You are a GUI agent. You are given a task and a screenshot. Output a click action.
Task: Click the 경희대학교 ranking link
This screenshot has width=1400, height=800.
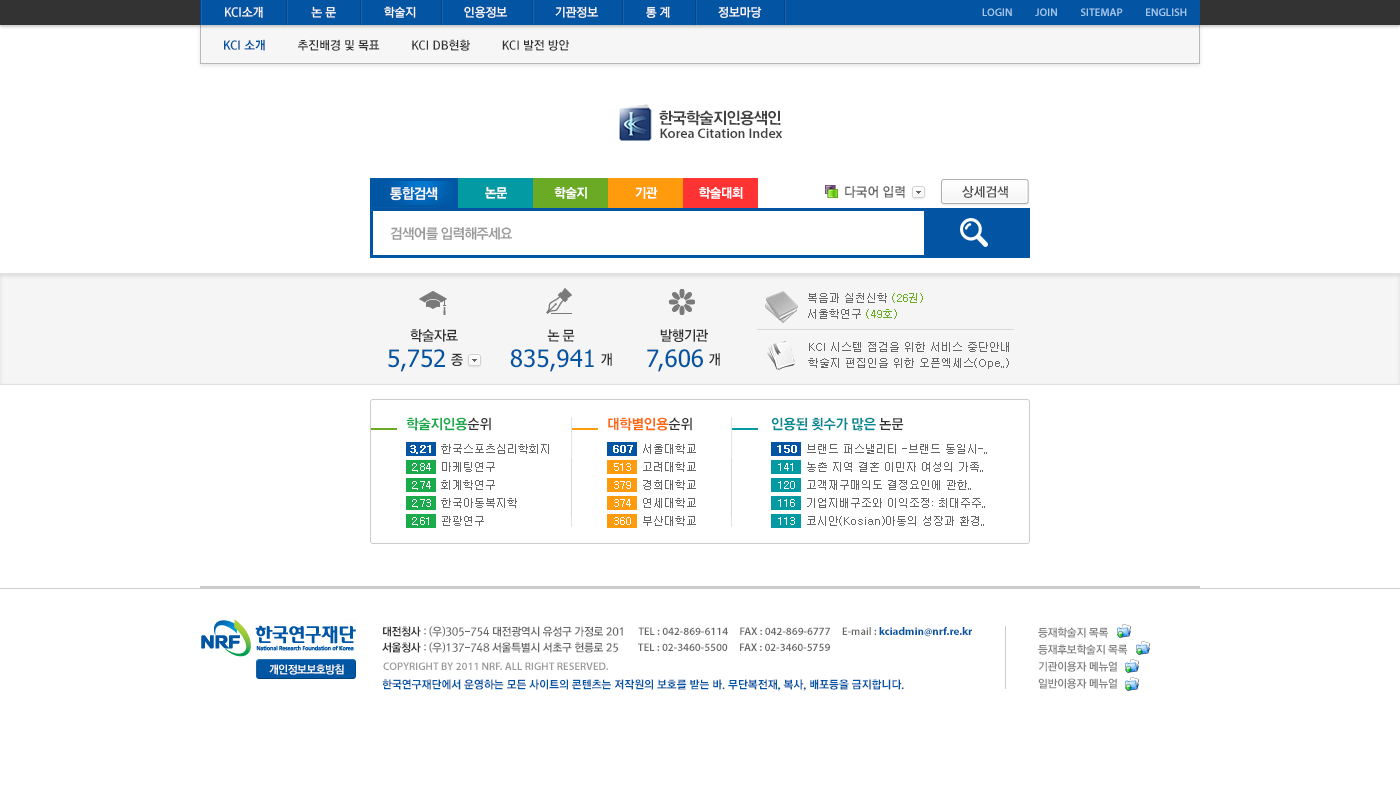point(669,485)
